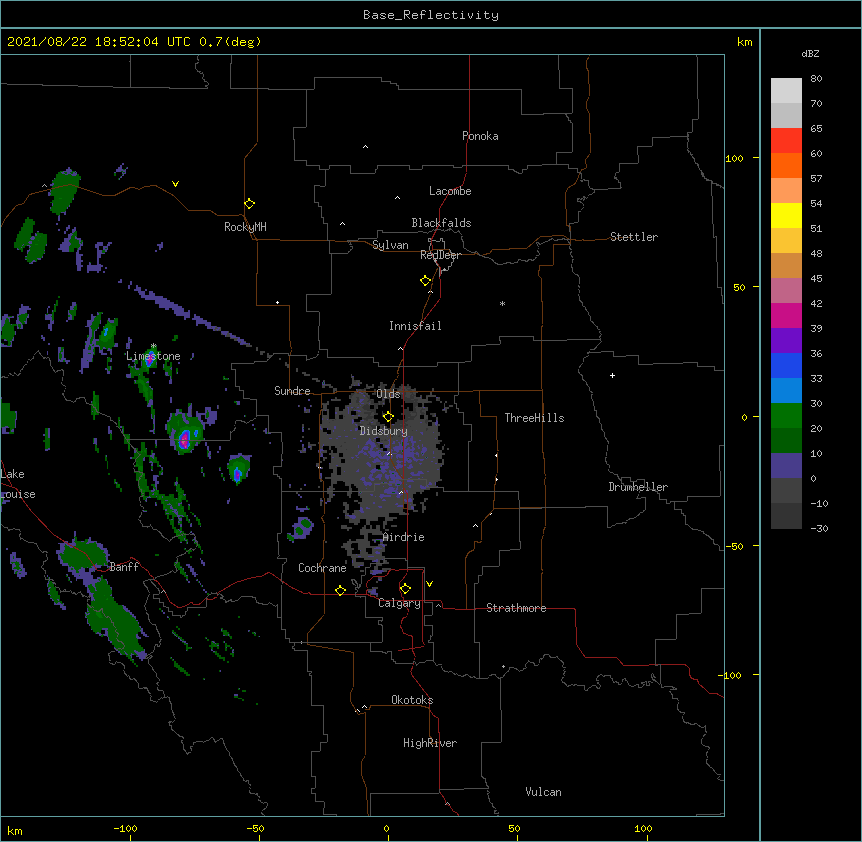Click the yellow V marker east of Calgary
Screen dimensions: 862x842
[429, 584]
